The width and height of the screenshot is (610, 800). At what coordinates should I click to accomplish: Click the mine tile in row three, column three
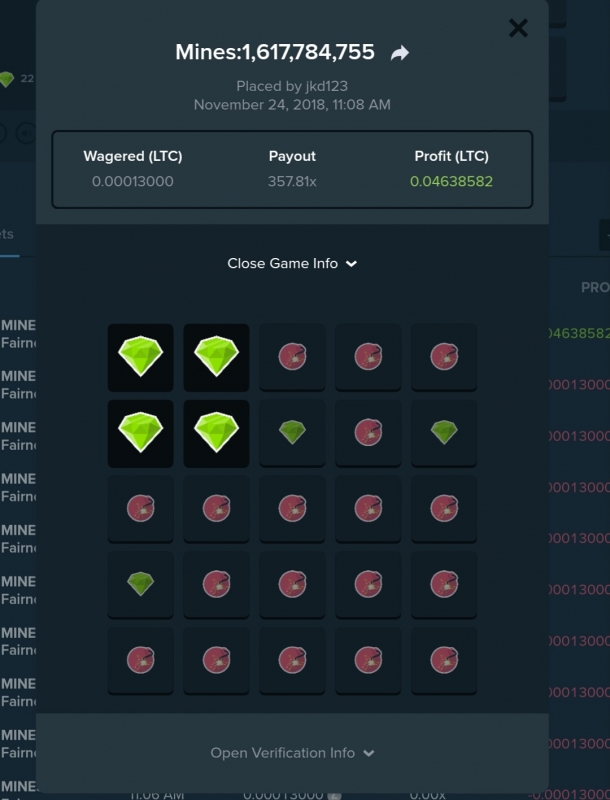[292, 509]
